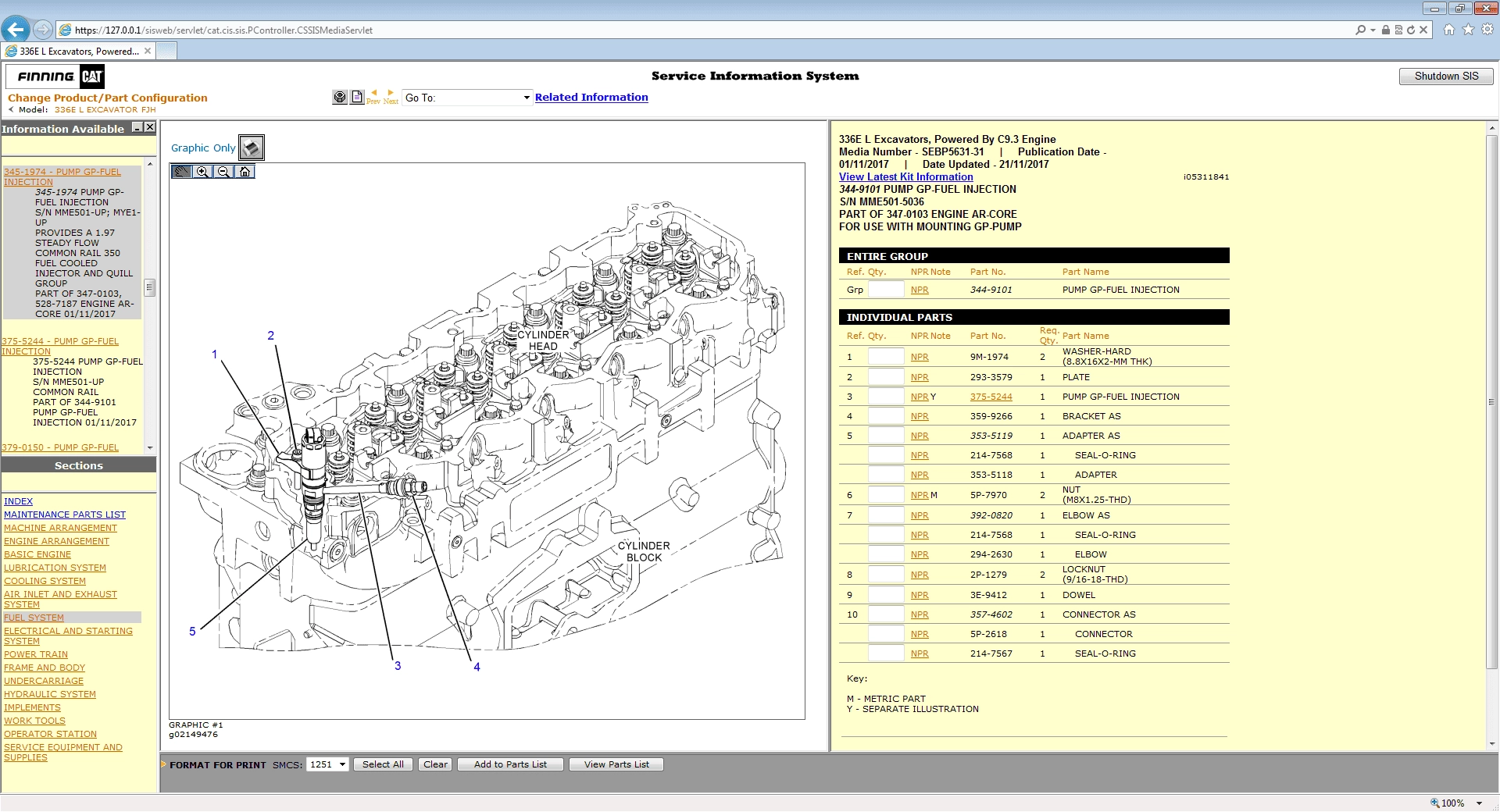Open parts view nut icon in toolbar
The height and width of the screenshot is (812, 1500).
(340, 98)
